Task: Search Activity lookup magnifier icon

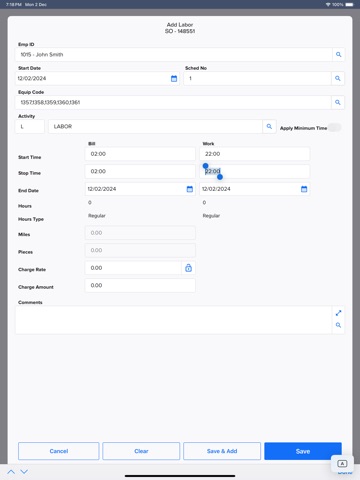Action: [269, 126]
